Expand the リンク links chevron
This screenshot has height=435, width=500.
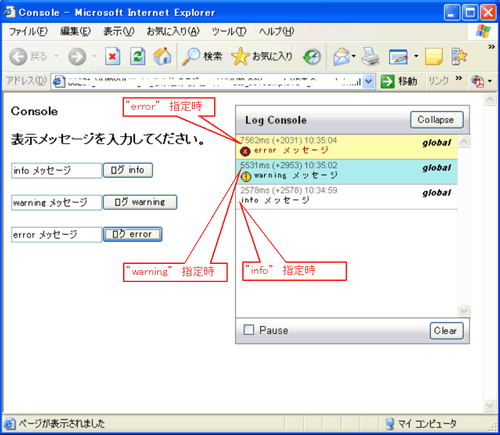(x=459, y=78)
